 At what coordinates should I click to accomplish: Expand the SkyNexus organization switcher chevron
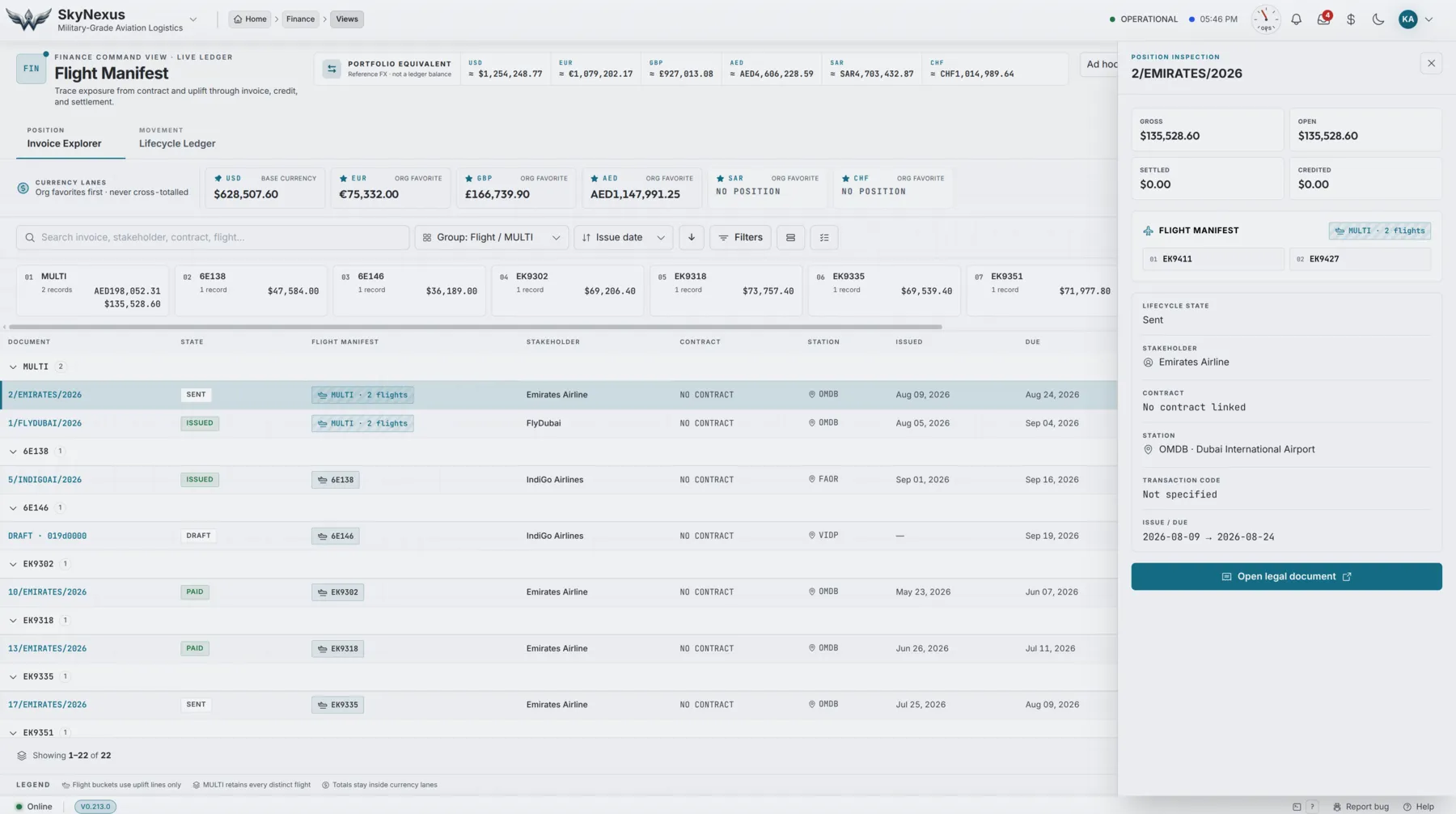pyautogui.click(x=193, y=19)
